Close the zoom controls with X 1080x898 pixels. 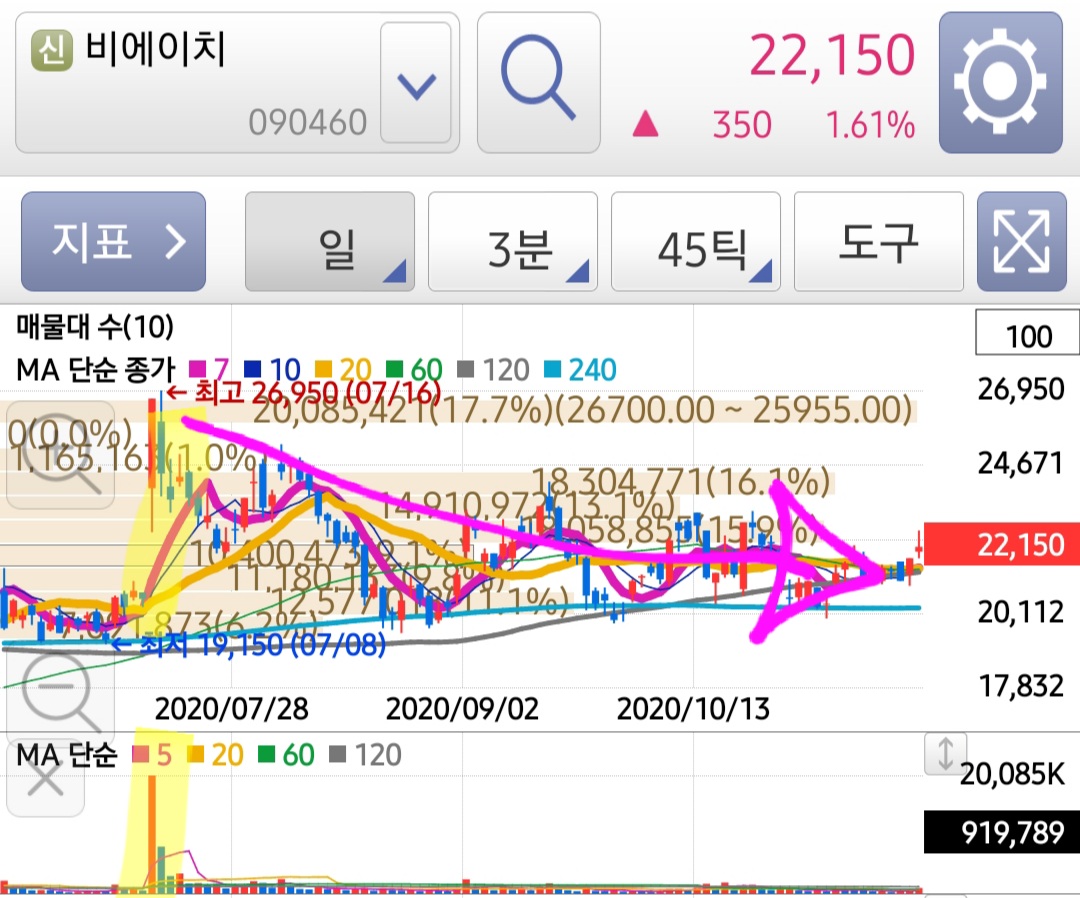click(x=45, y=778)
